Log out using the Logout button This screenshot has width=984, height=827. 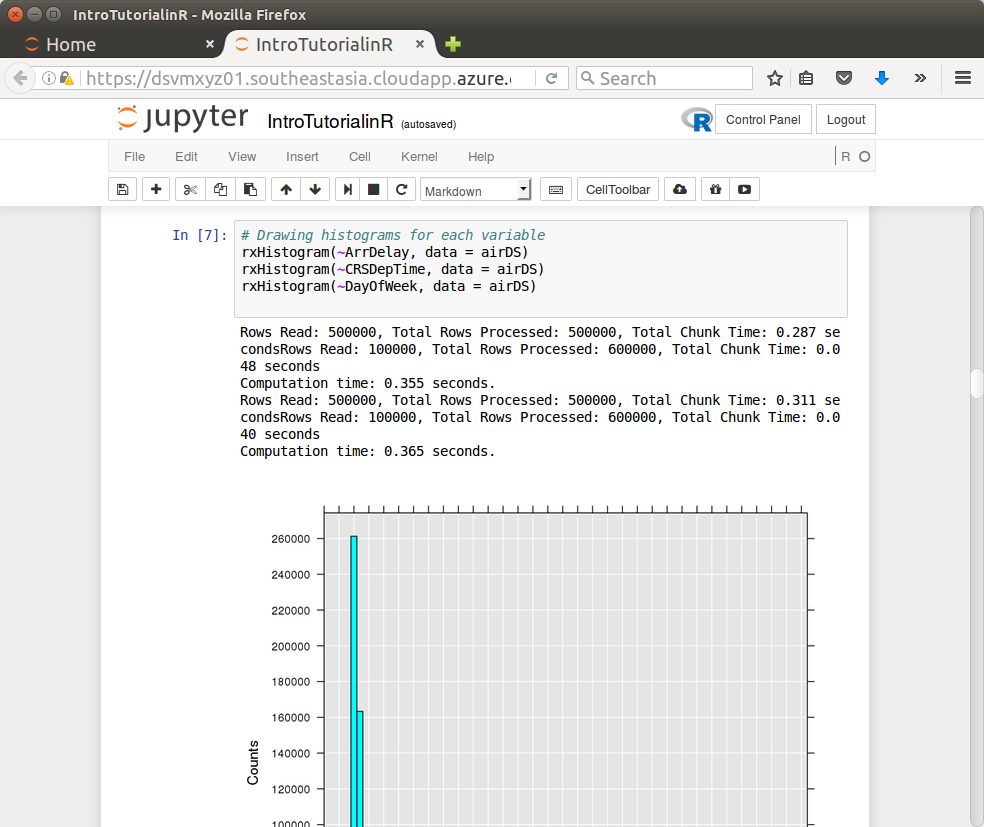[x=846, y=119]
